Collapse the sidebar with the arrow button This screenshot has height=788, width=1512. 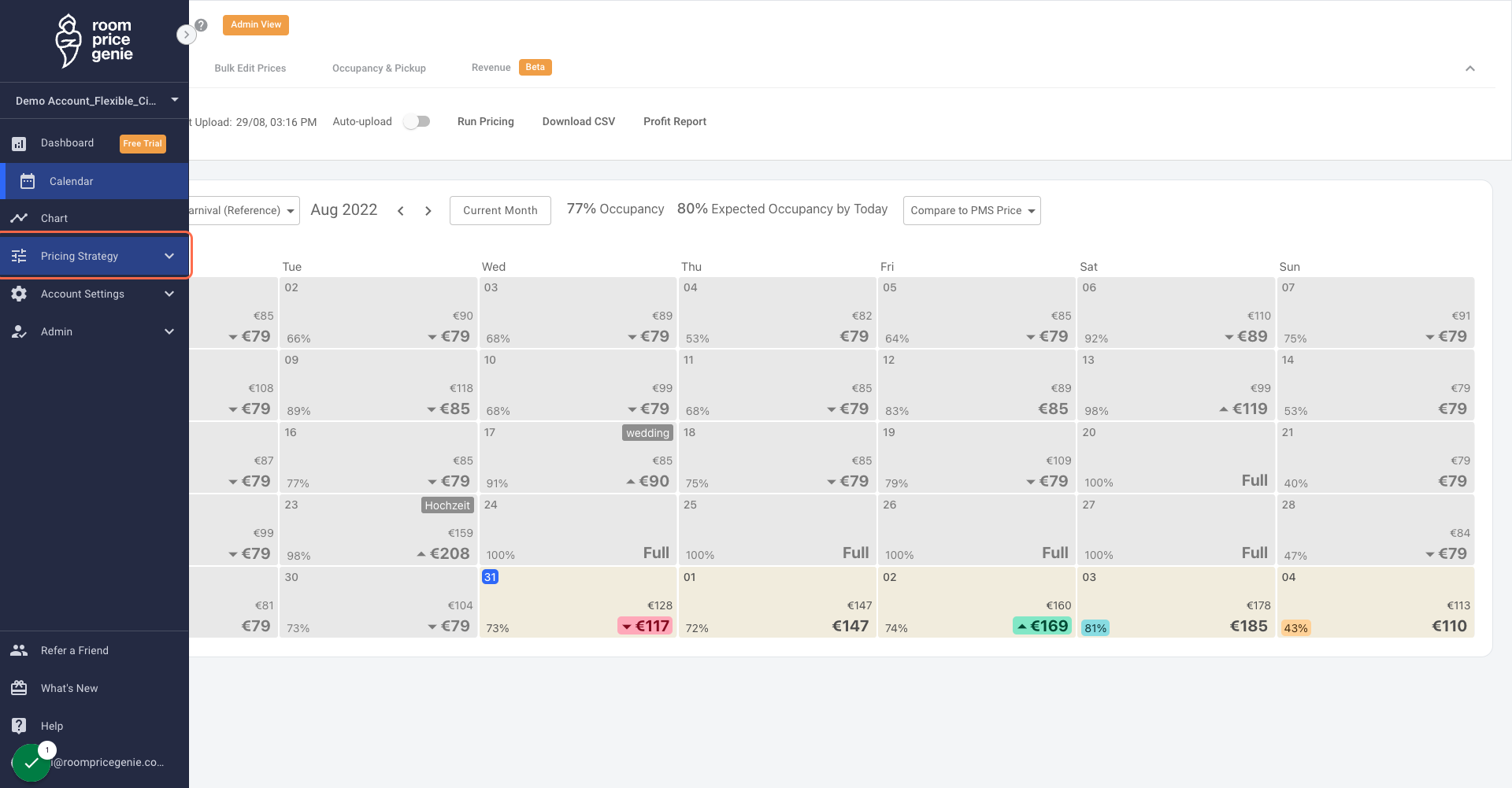tap(186, 35)
